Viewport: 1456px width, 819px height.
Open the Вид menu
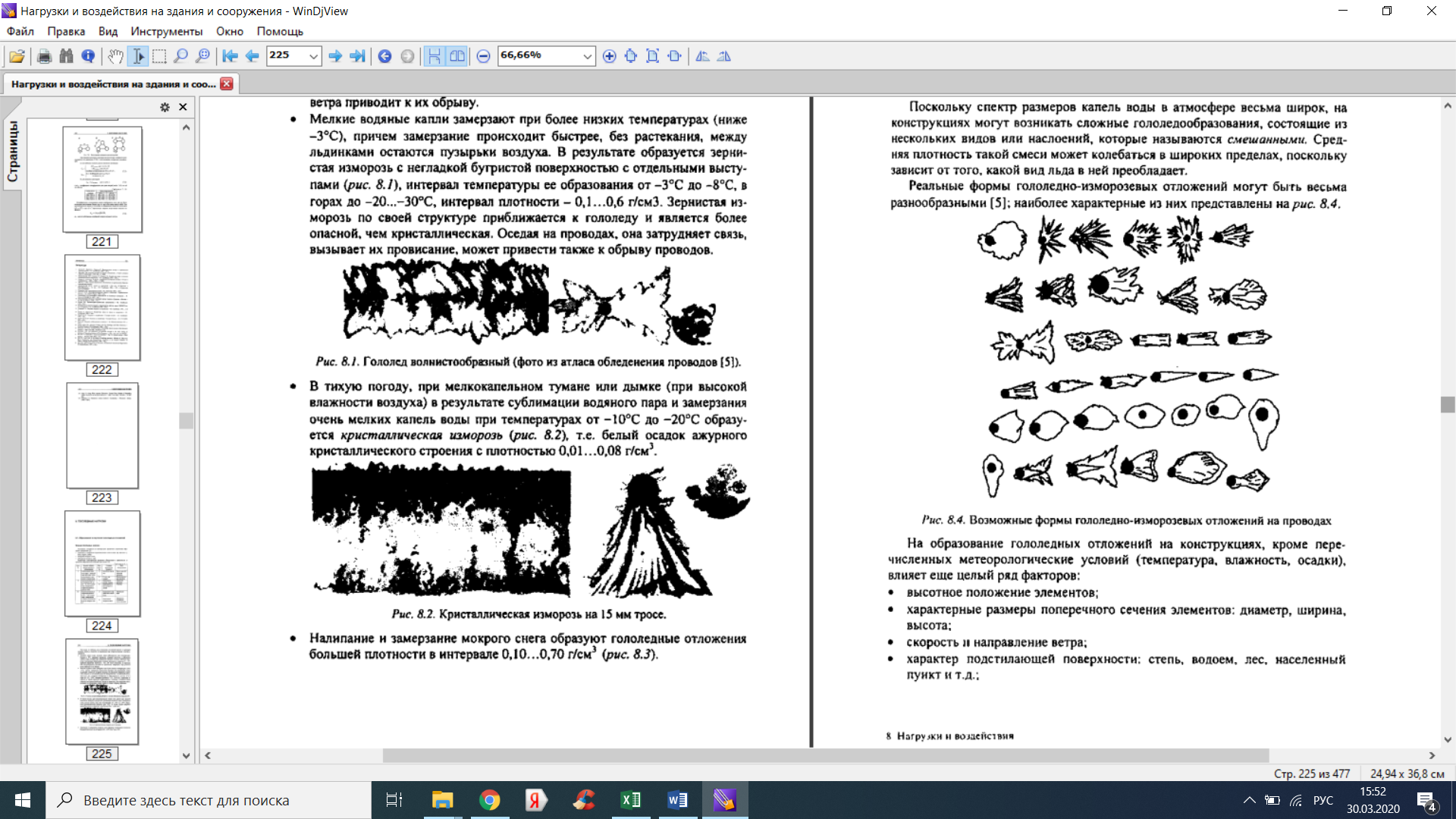click(x=108, y=31)
